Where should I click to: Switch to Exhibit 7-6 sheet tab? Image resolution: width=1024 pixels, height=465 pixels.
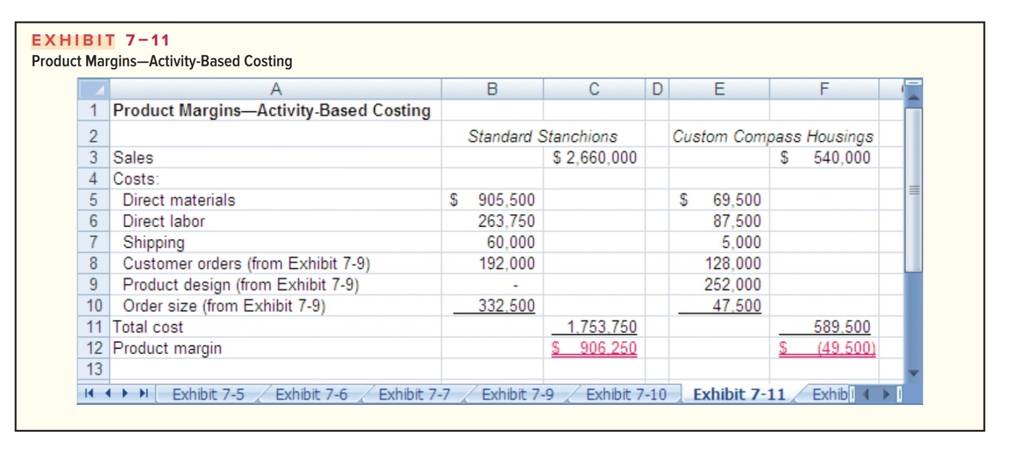pos(312,394)
